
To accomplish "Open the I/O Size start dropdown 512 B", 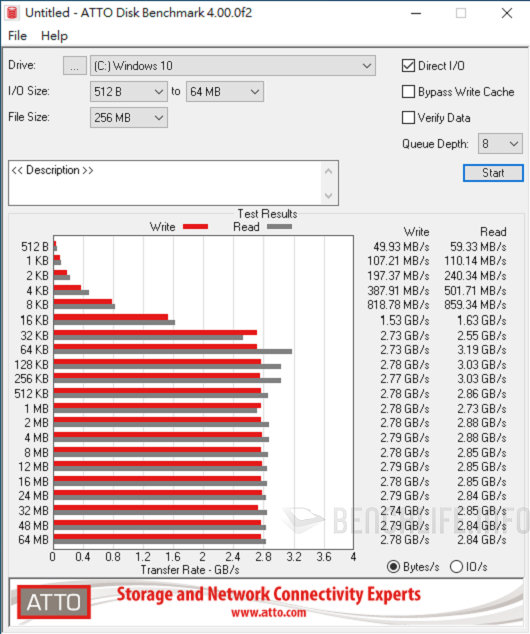I will [129, 92].
